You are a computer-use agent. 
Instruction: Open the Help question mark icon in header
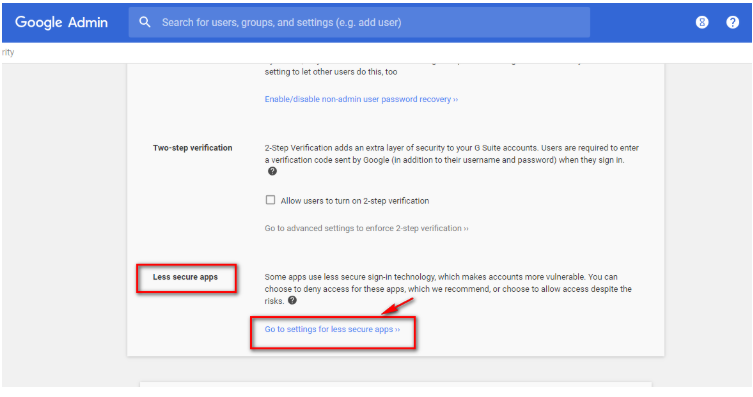coord(732,22)
